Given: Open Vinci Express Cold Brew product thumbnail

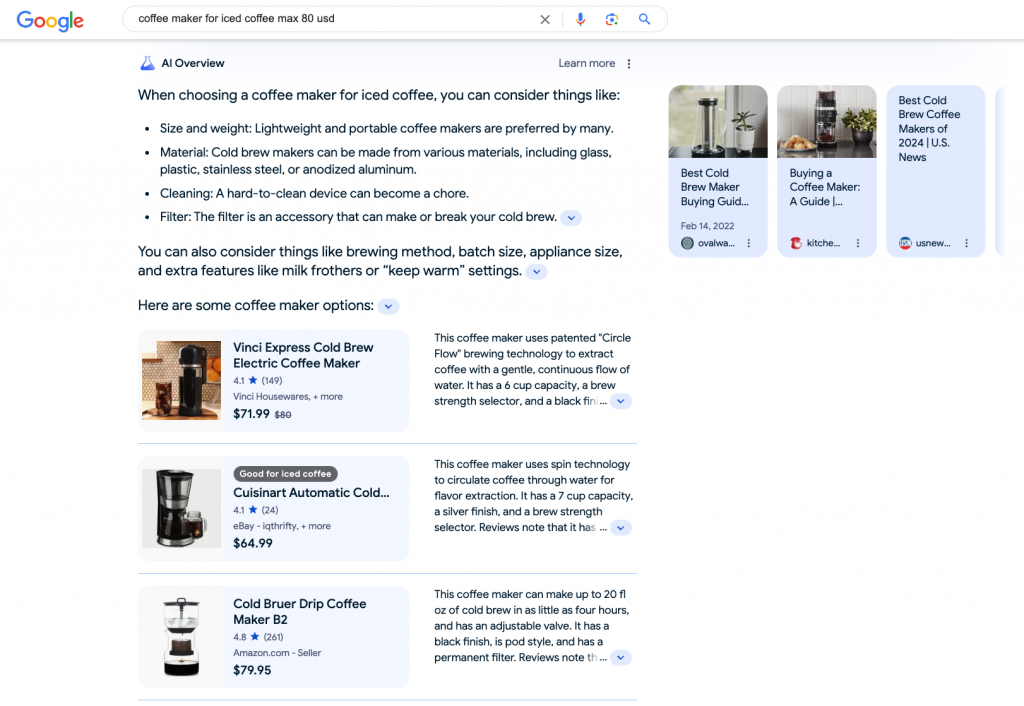Looking at the screenshot, I should point(182,380).
